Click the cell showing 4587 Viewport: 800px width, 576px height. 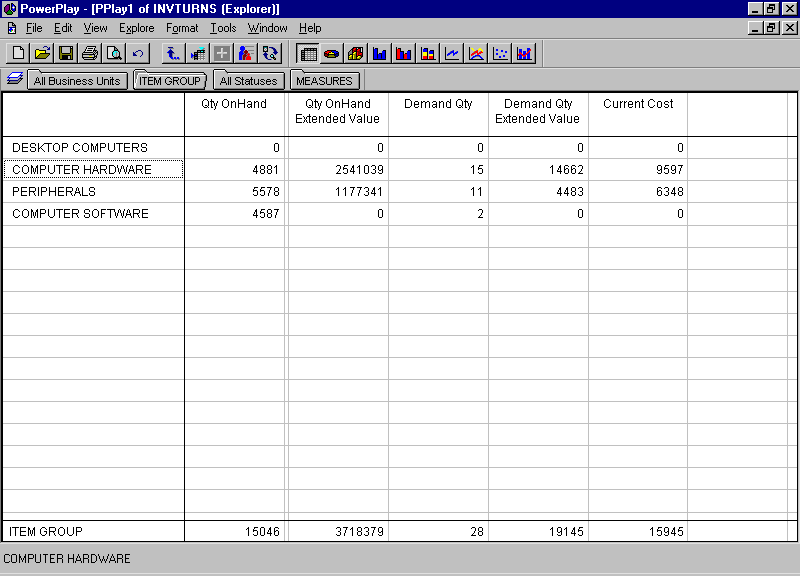click(x=234, y=213)
